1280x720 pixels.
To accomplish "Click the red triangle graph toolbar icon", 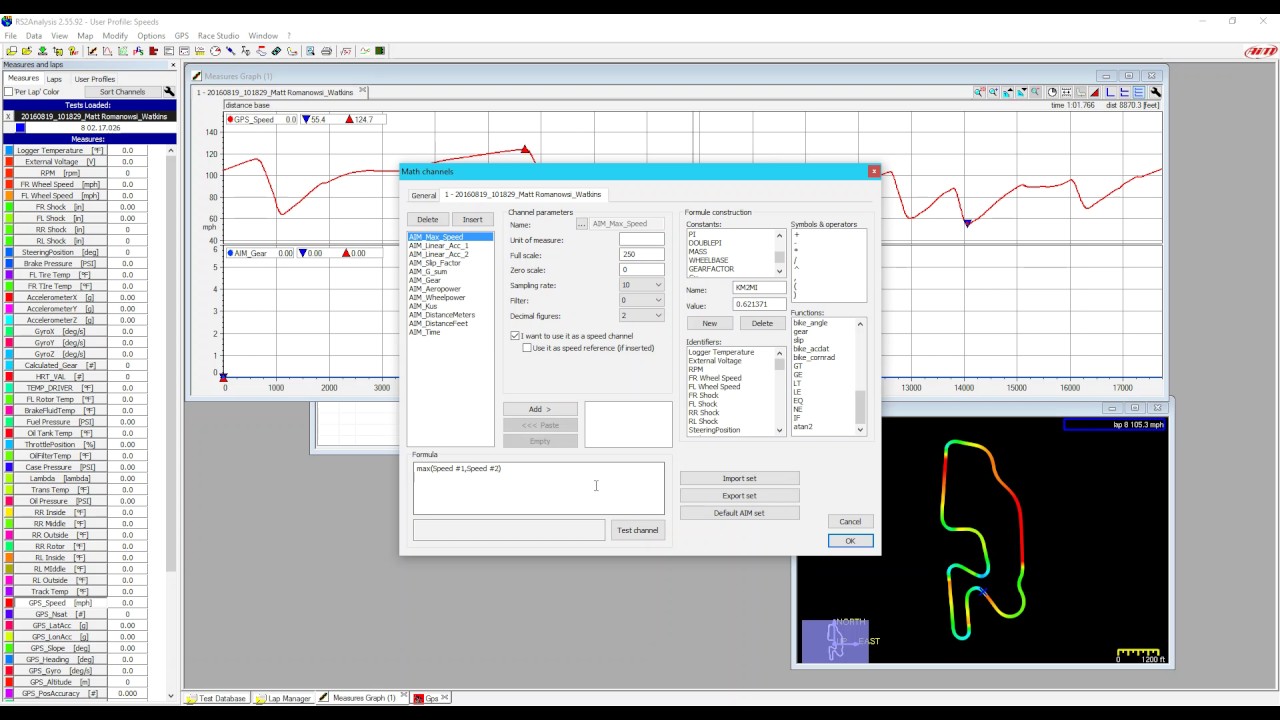I will [x=1095, y=92].
